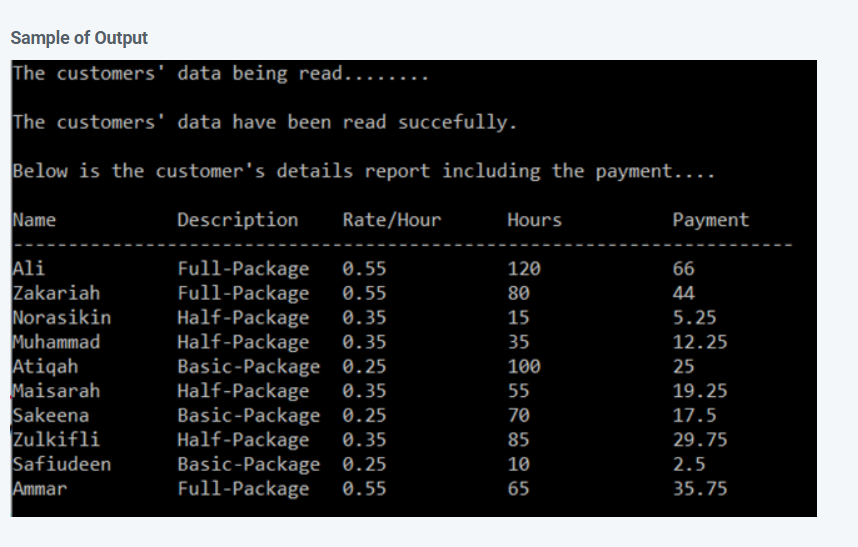Click the name 'Ammar'
The image size is (858, 547).
40,488
